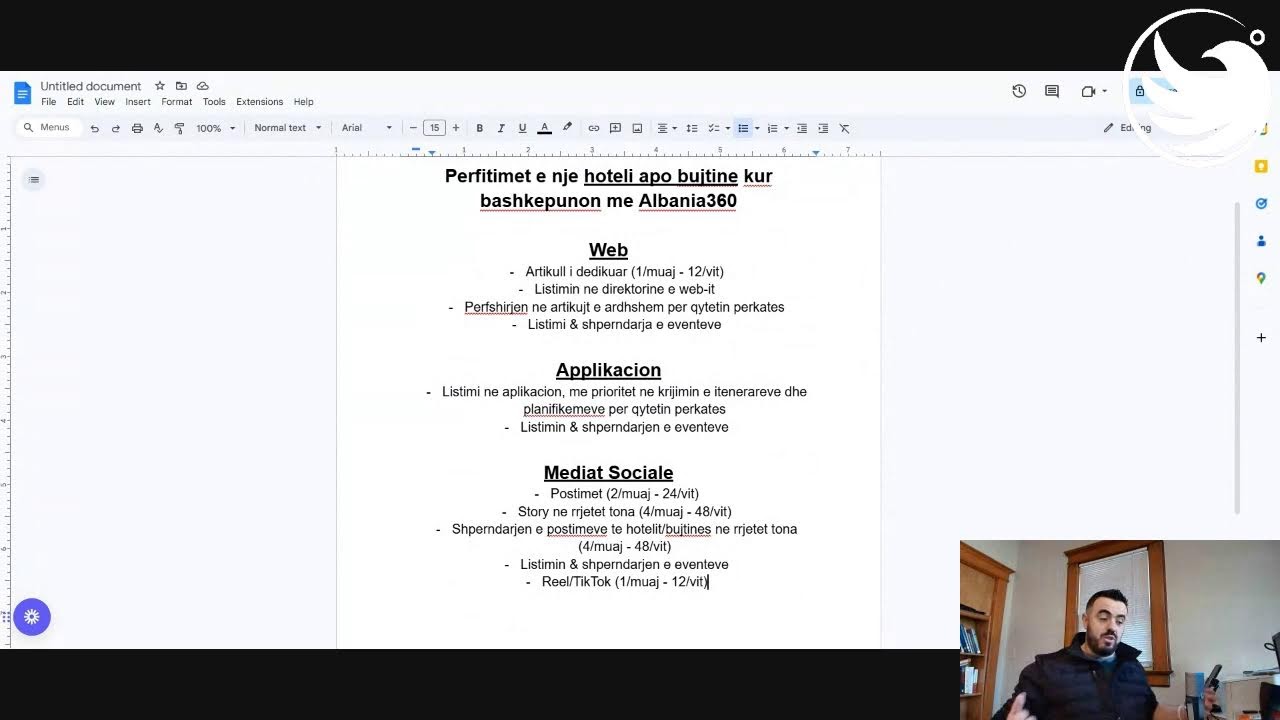The width and height of the screenshot is (1280, 720).
Task: Click the Applikacion heading
Action: [608, 370]
